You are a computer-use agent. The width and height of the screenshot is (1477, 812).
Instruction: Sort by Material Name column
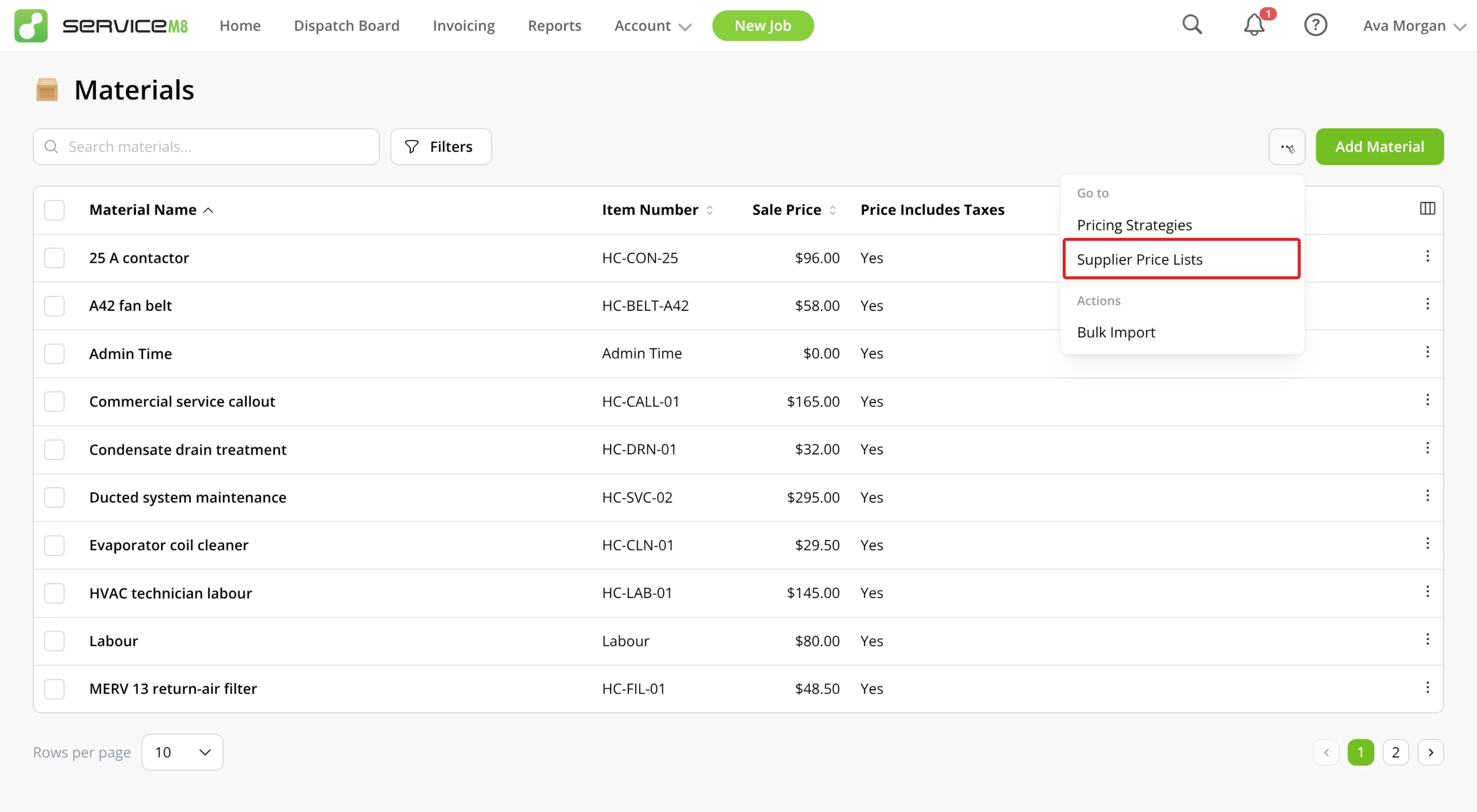151,210
